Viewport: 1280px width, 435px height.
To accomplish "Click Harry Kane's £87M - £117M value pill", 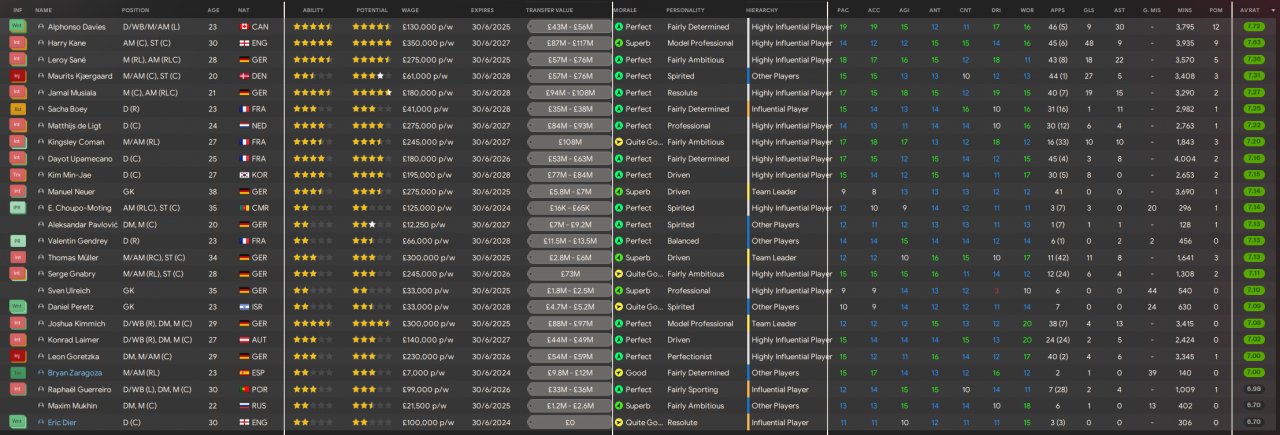I will click(x=570, y=43).
